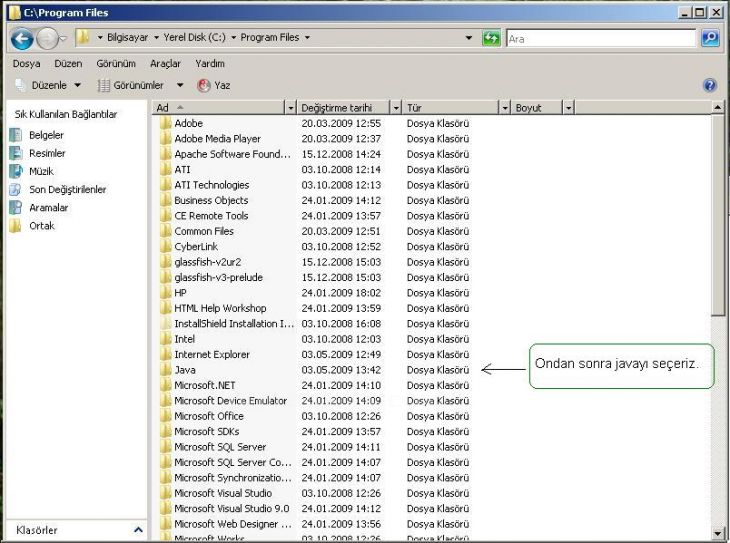Screen dimensions: 730x543
Task: Sort by the Ad column header
Action: [219, 108]
